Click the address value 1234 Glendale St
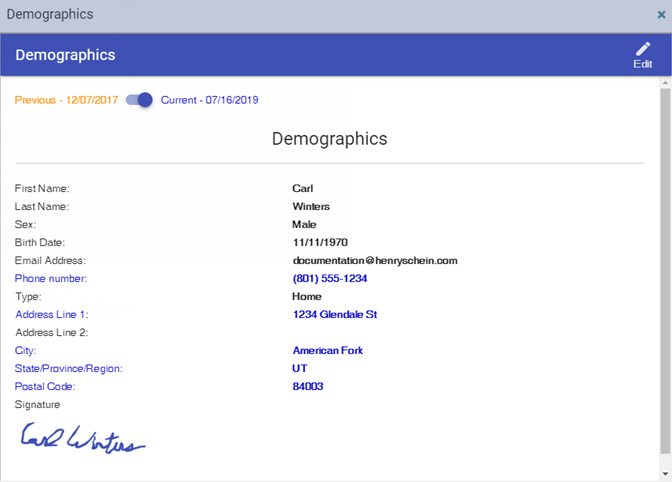Viewport: 672px width, 482px height. click(x=334, y=314)
